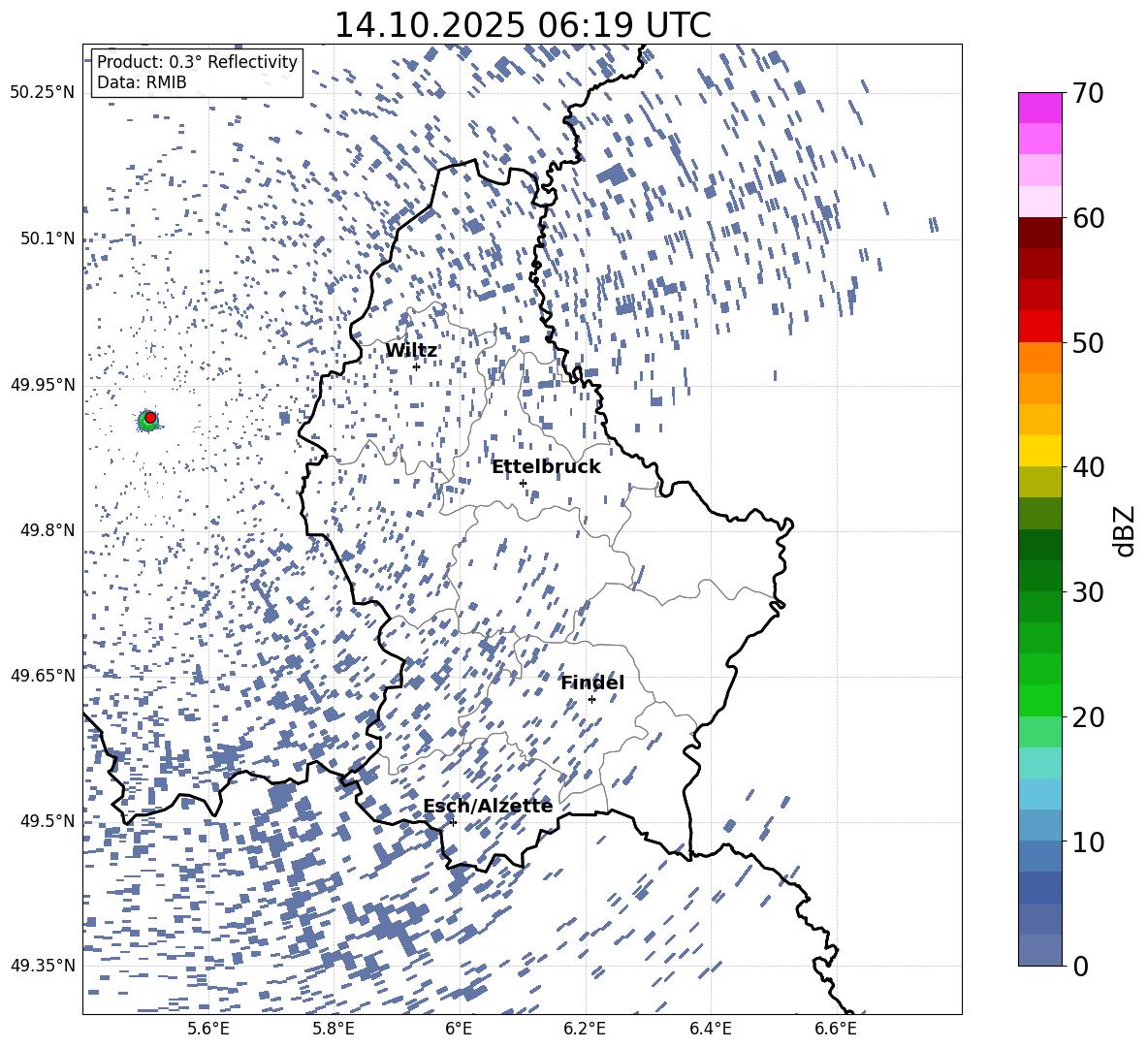Click the 'Esch/Alzette' city label
The width and height of the screenshot is (1148, 1048).
point(488,806)
